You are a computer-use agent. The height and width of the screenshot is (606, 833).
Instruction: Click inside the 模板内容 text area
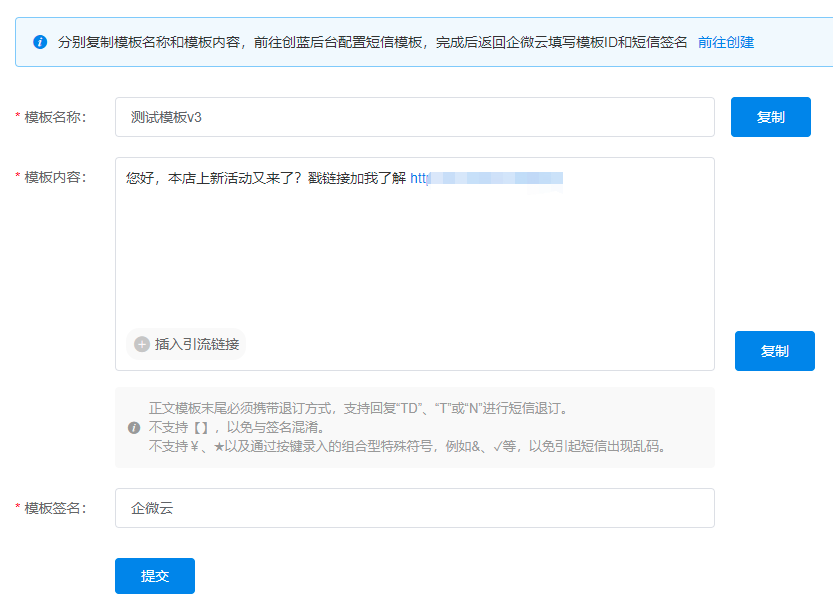tap(414, 260)
